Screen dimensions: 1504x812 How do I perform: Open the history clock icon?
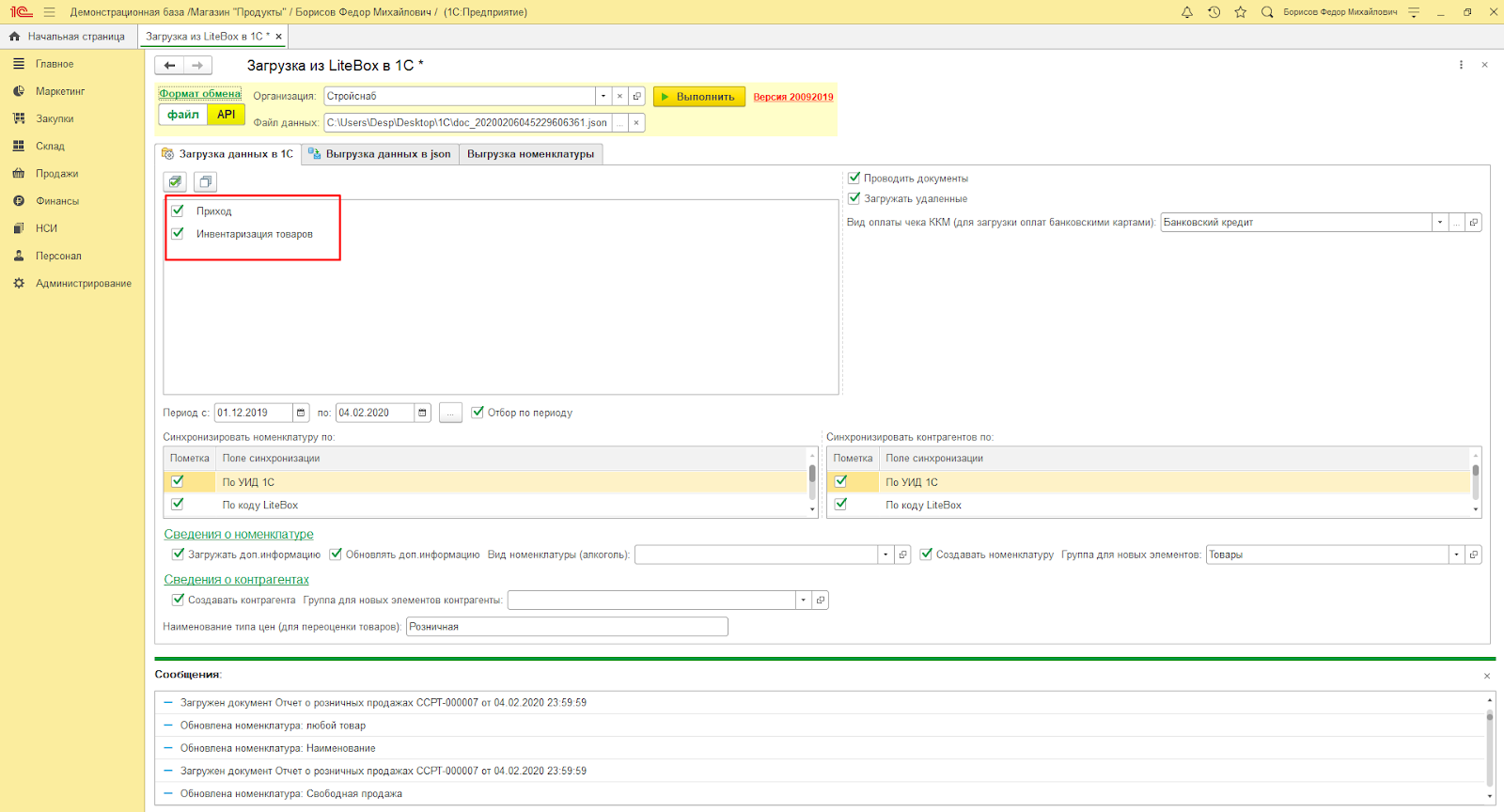coord(1214,12)
